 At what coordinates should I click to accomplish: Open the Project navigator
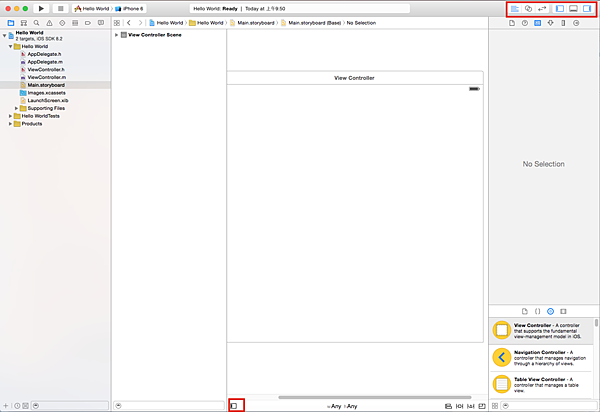click(11, 23)
